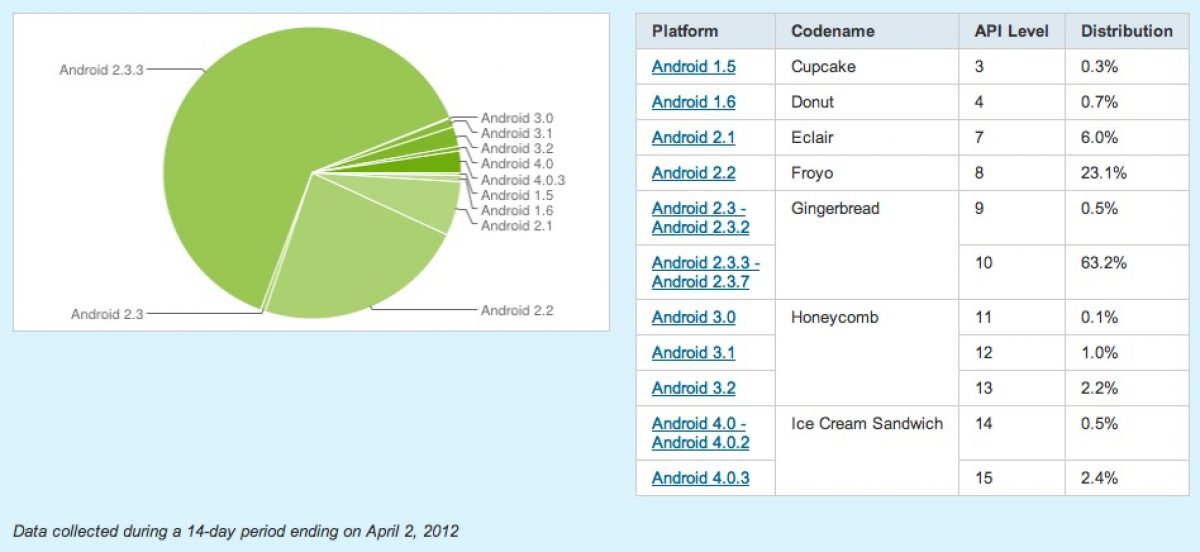This screenshot has height=552, width=1200.
Task: Click the Android 2.3 label beside pie chart
Action: 107,314
